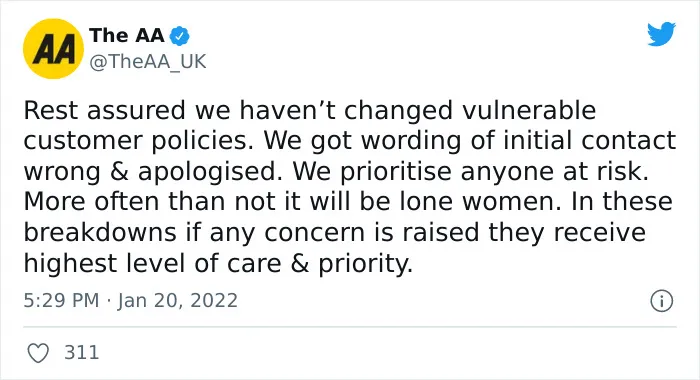The width and height of the screenshot is (700, 380).
Task: Click the divider line above likes
Action: 350,327
